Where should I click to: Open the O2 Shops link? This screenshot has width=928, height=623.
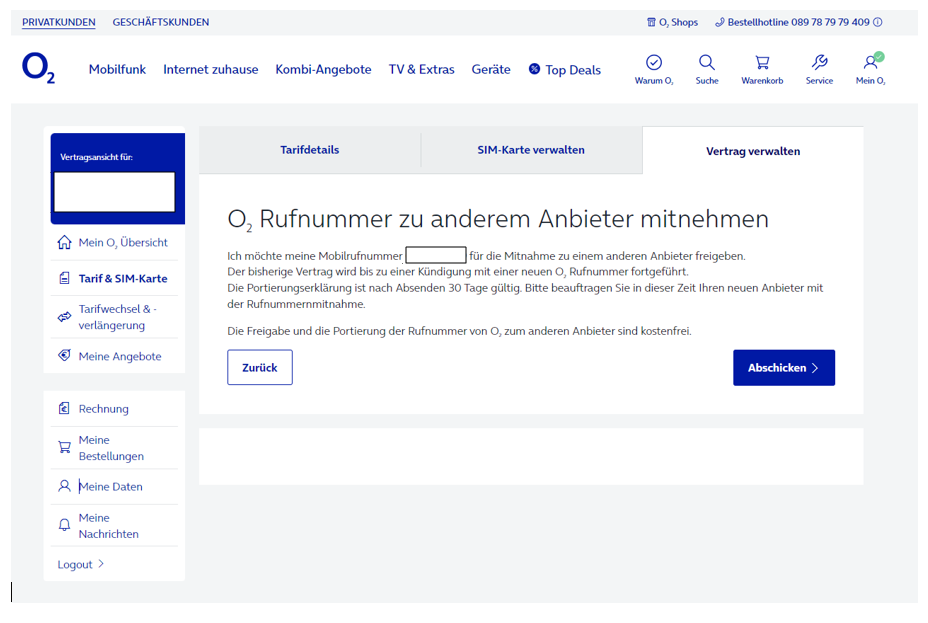[672, 22]
